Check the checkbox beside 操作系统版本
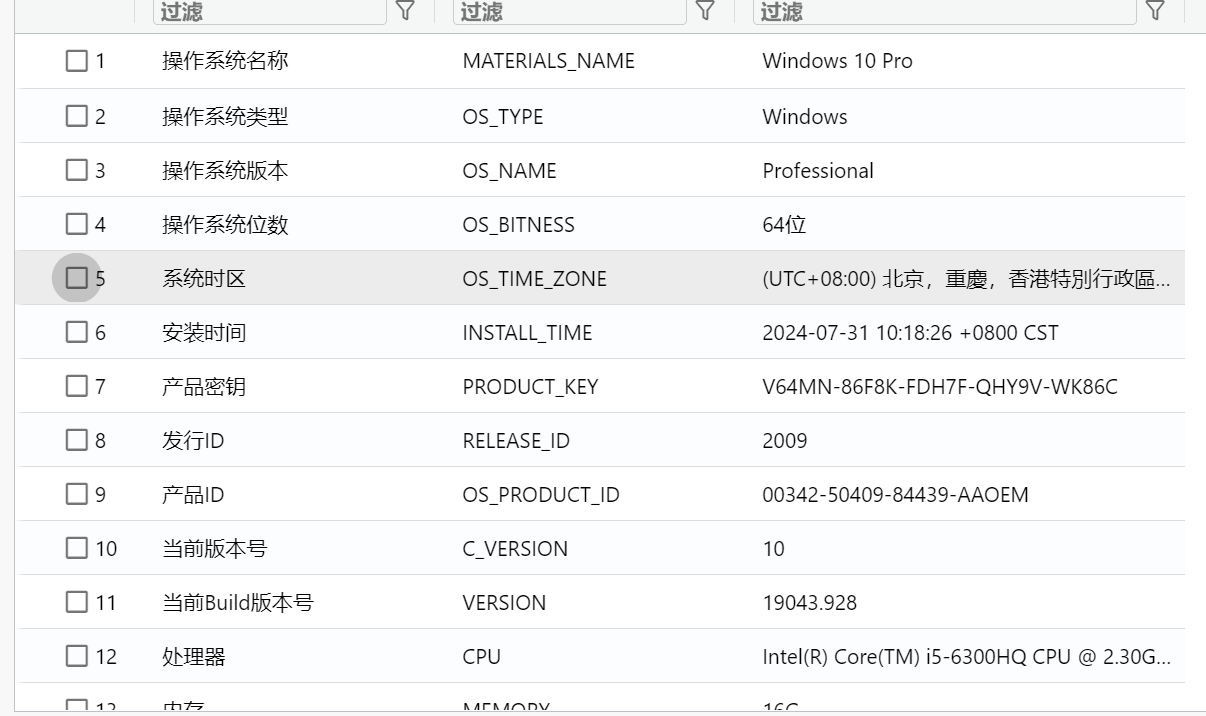 (77, 169)
